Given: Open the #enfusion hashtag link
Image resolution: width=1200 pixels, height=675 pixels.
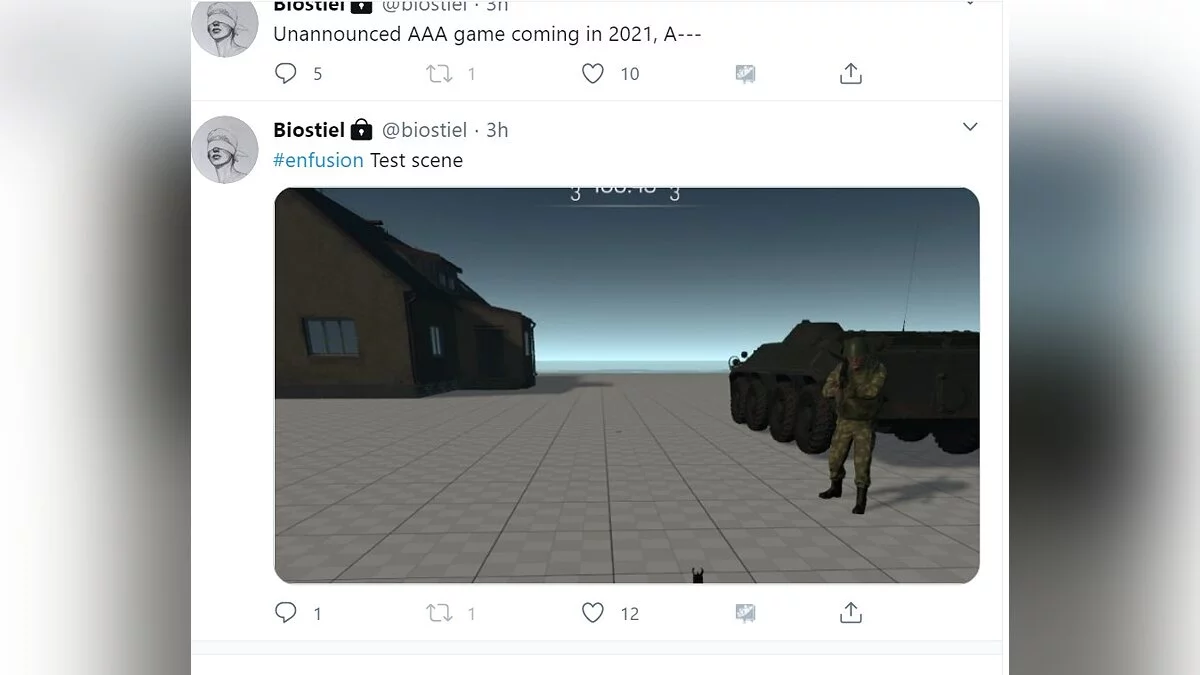Looking at the screenshot, I should pos(318,160).
